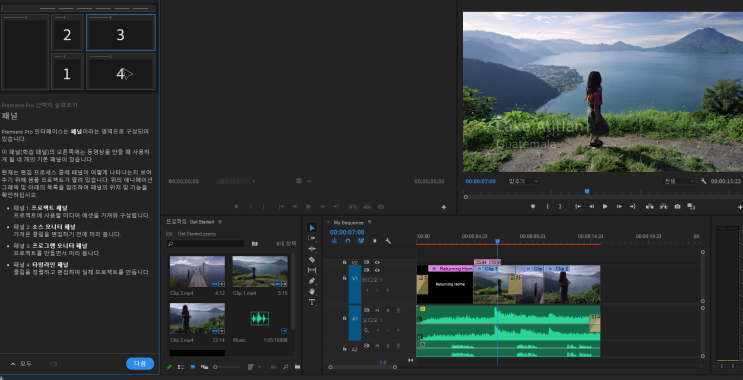This screenshot has width=743, height=380.
Task: Open Program Monitor zoom level dropdown
Action: pos(524,181)
